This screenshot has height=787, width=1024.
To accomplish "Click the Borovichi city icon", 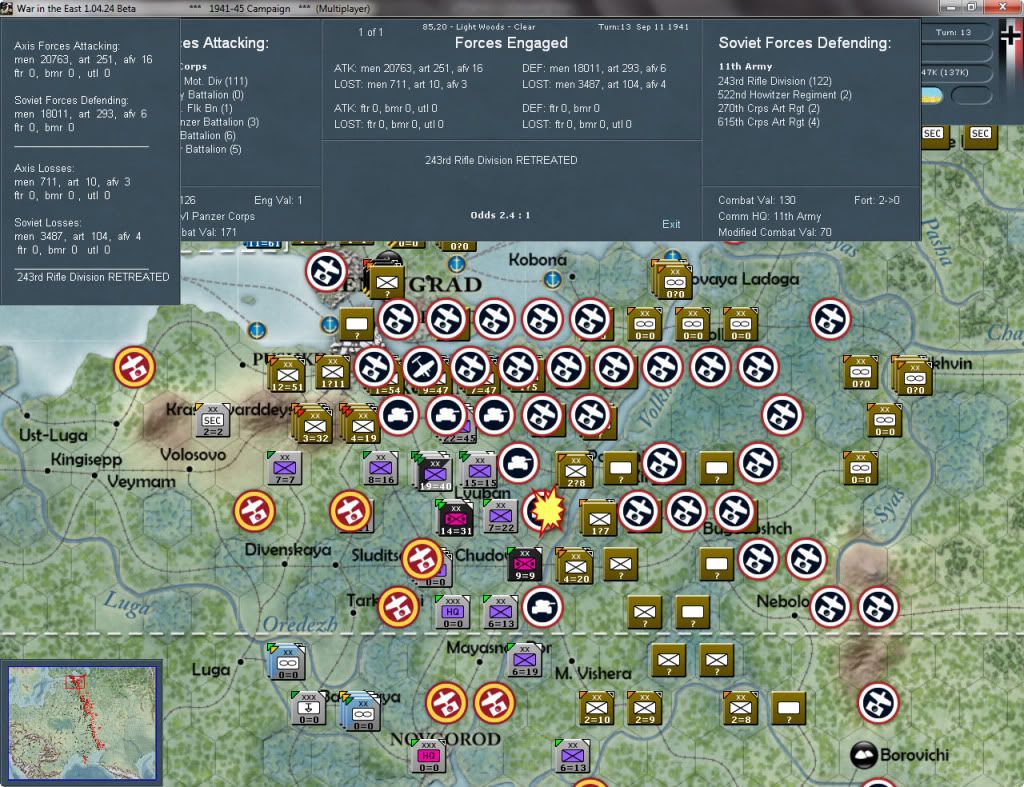I will [x=863, y=754].
